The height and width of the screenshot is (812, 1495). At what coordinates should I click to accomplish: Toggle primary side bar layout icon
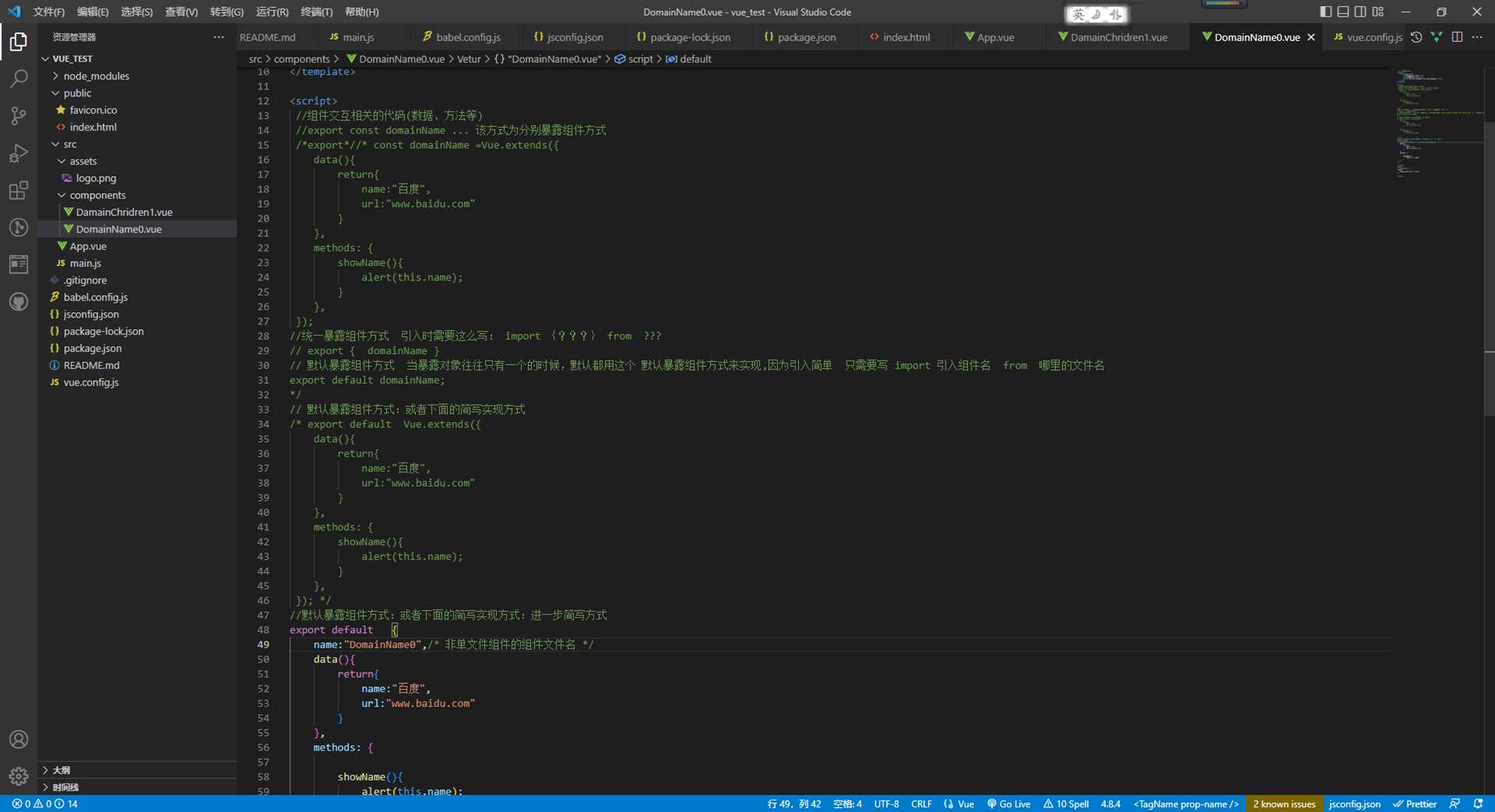[1326, 12]
